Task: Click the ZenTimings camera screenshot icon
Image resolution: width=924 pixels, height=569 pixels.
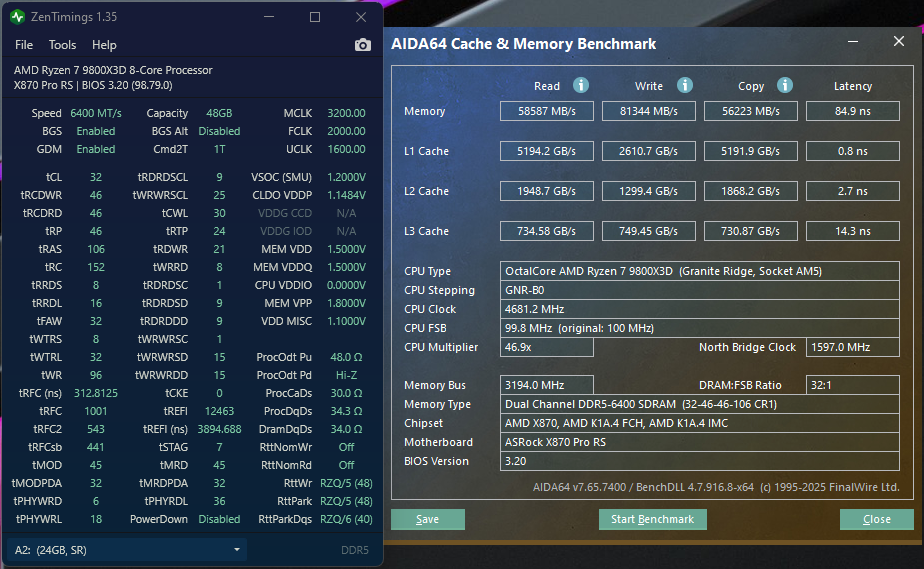Action: point(362,45)
